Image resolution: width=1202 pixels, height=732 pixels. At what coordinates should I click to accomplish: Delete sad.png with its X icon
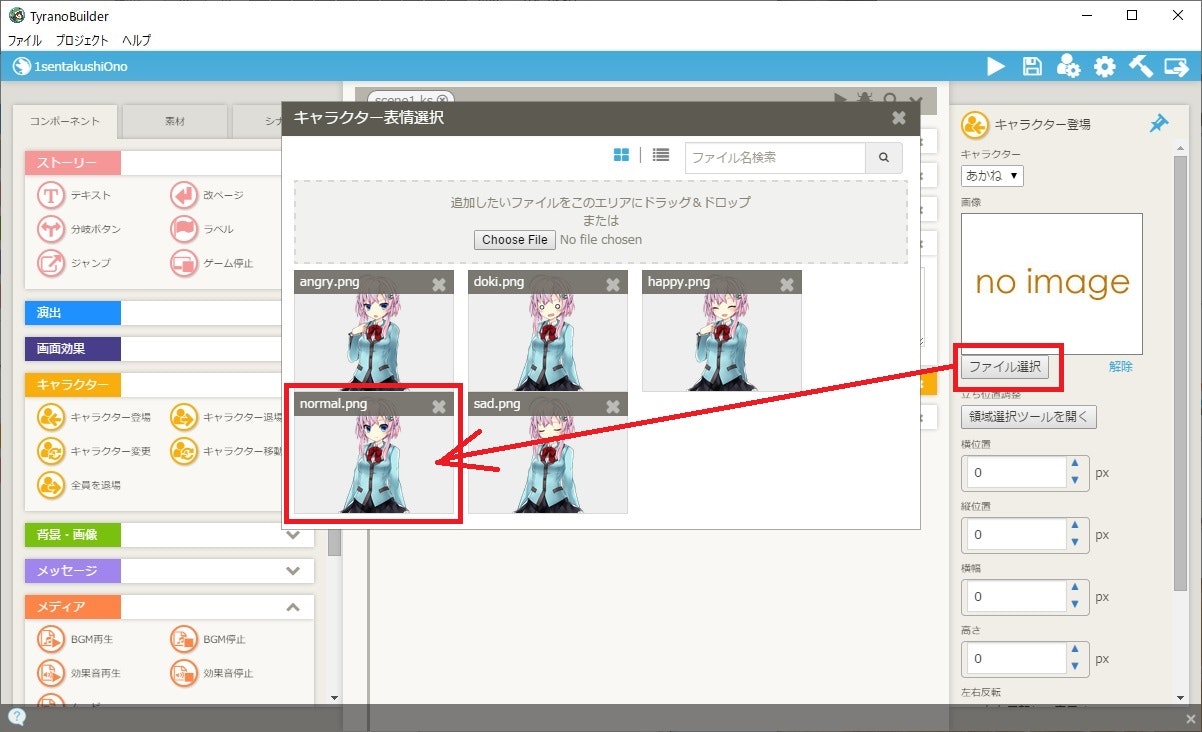coord(613,405)
